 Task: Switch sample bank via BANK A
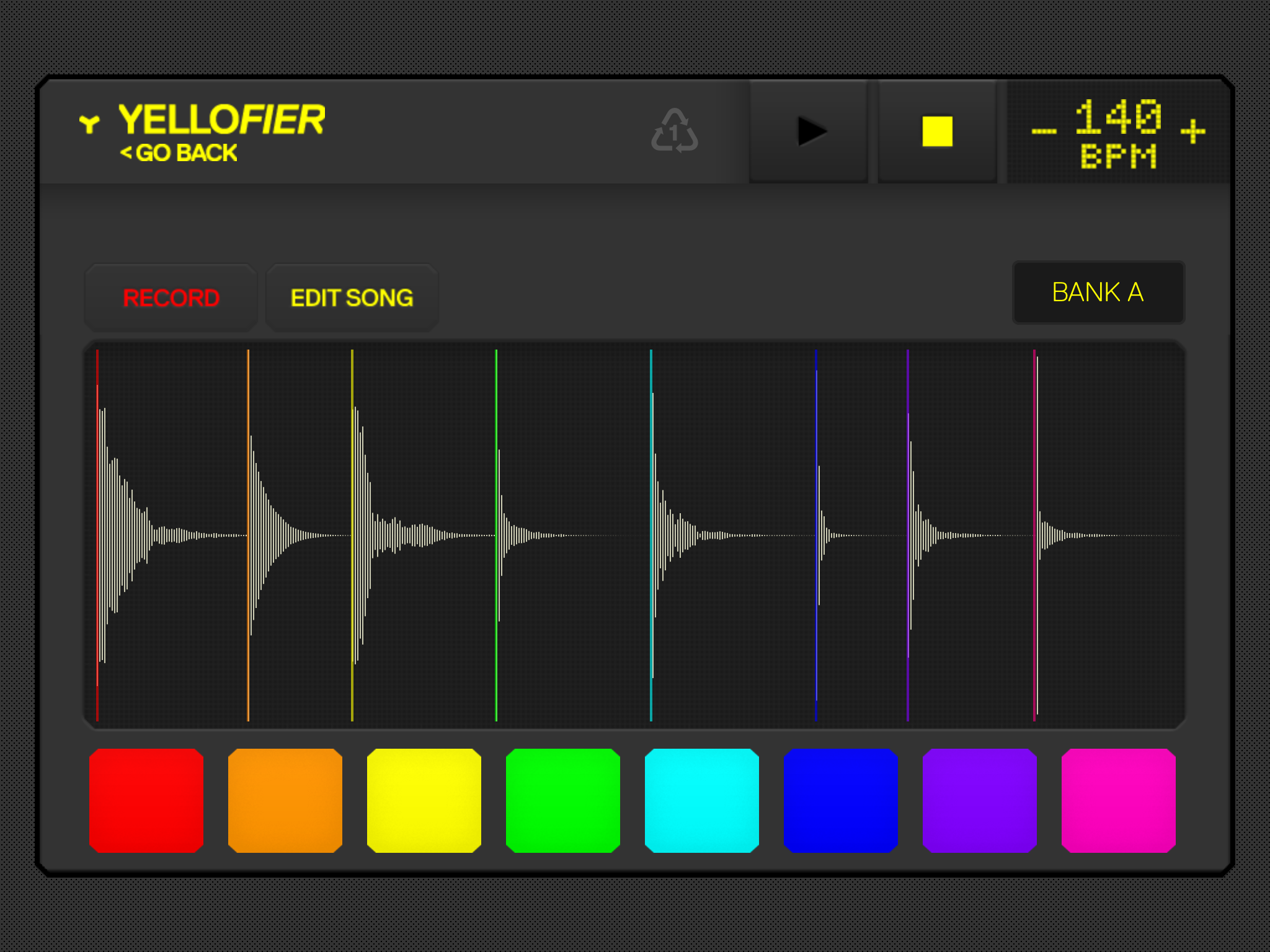(1098, 293)
